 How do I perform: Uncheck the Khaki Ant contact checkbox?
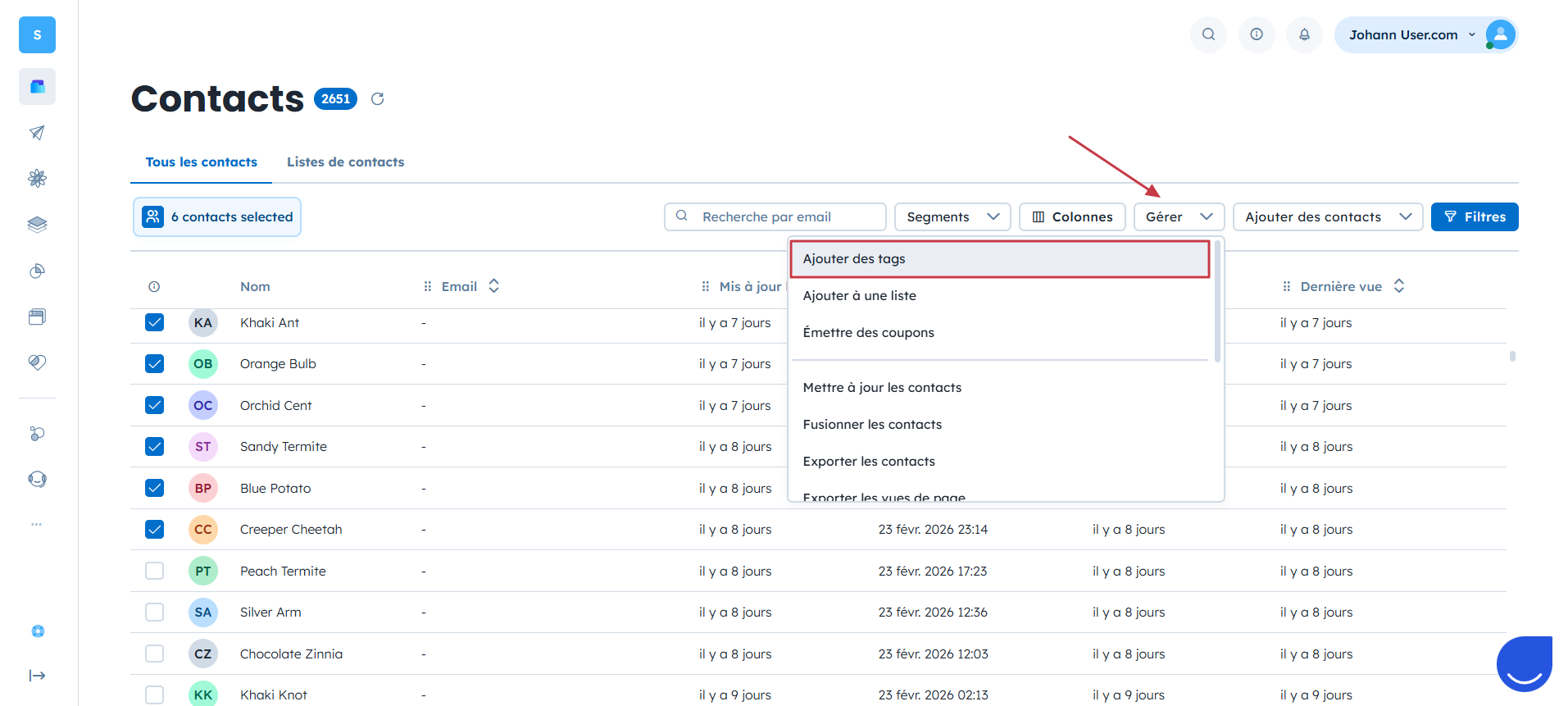pyautogui.click(x=154, y=322)
